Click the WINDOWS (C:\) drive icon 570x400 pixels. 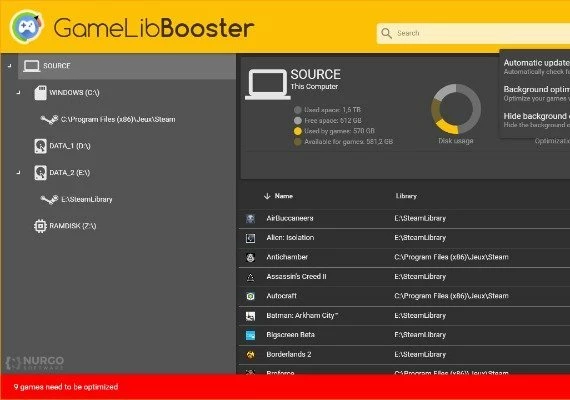click(40, 93)
